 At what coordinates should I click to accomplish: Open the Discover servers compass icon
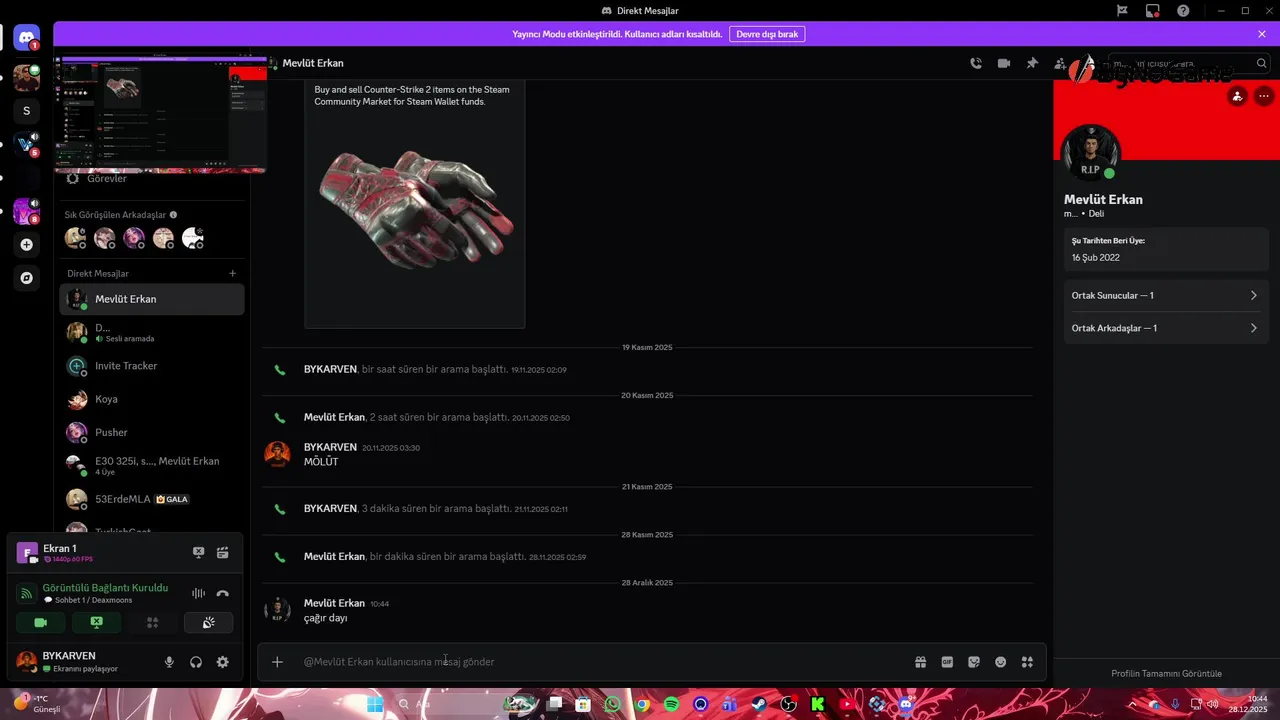26,278
